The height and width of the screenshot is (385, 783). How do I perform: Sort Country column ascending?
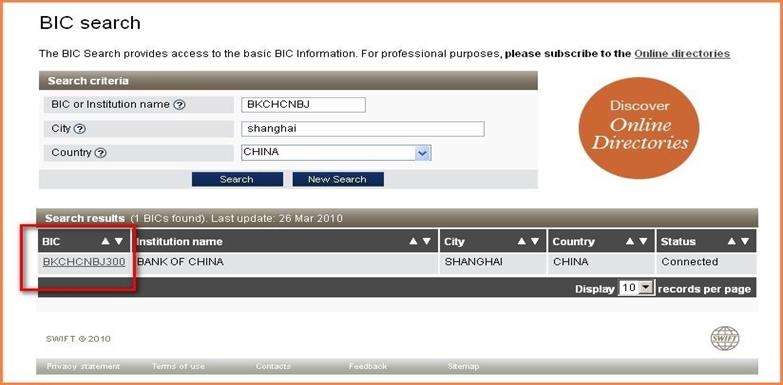630,242
